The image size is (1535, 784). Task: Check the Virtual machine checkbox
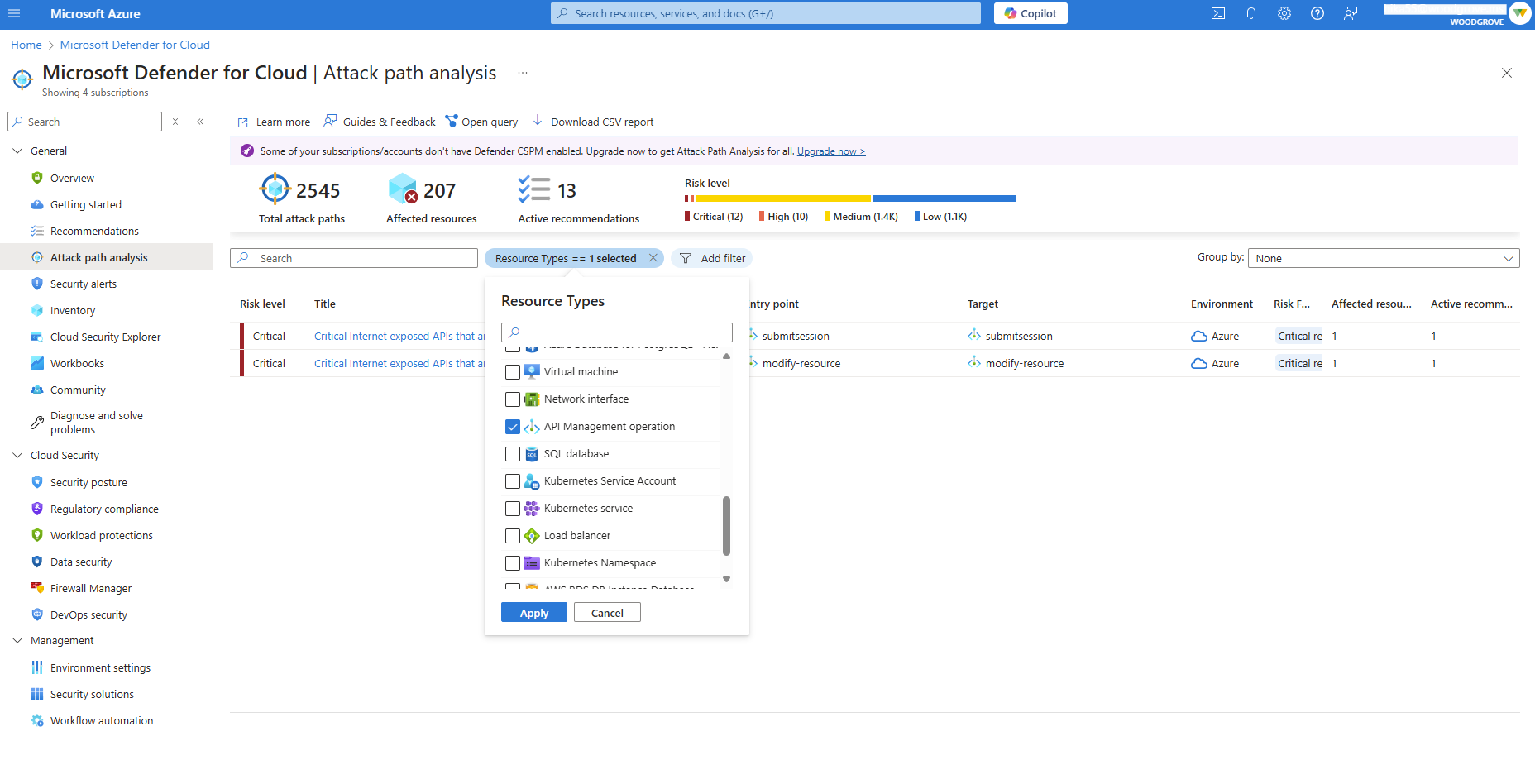[513, 372]
